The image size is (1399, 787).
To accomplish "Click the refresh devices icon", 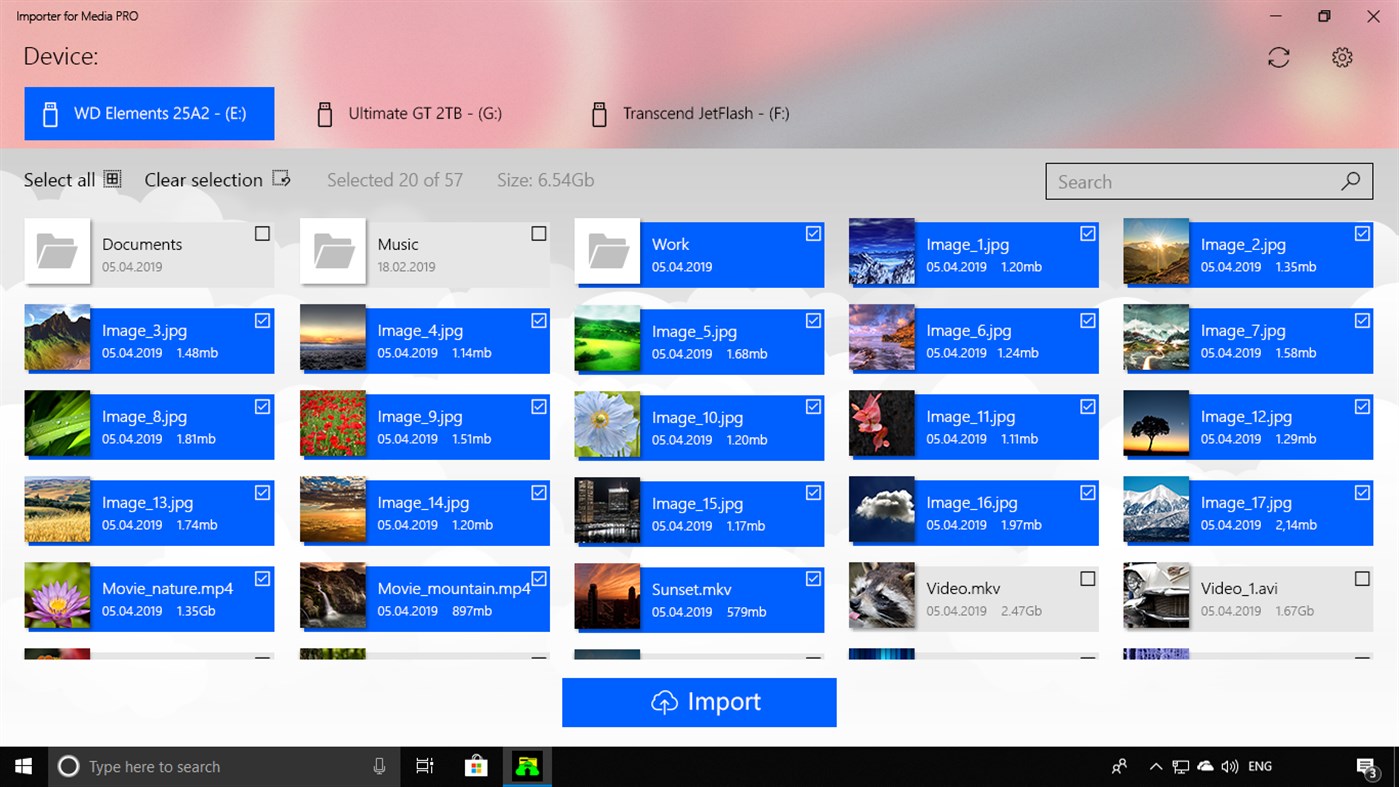I will pyautogui.click(x=1278, y=57).
